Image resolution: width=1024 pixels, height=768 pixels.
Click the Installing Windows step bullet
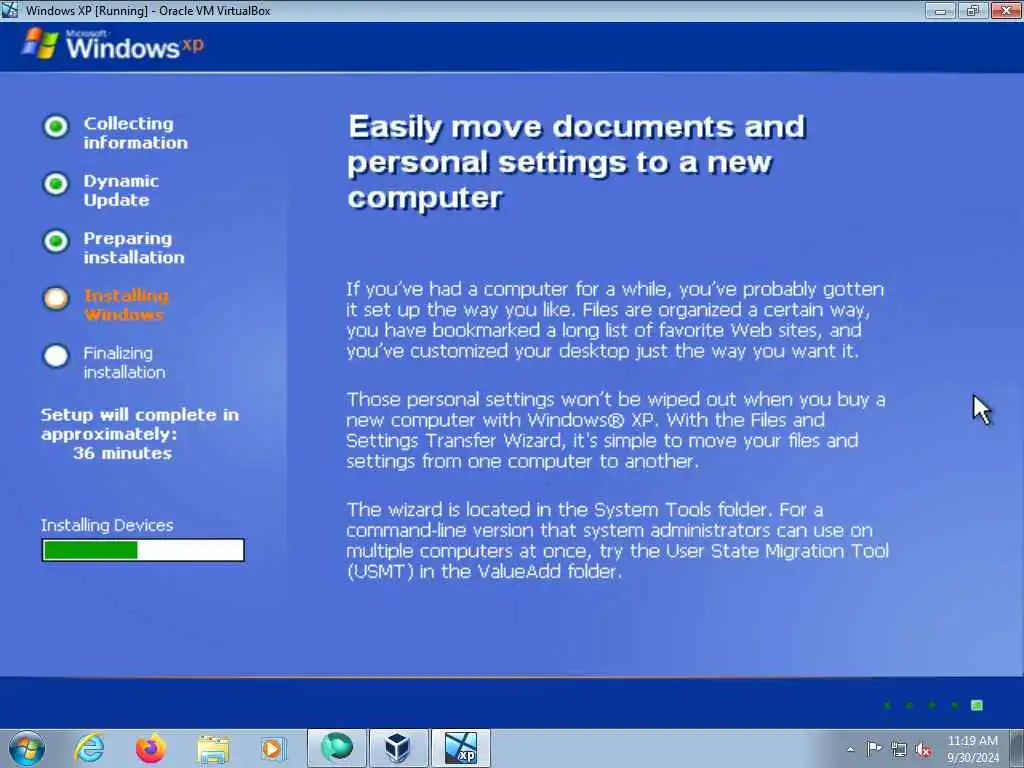coord(56,298)
